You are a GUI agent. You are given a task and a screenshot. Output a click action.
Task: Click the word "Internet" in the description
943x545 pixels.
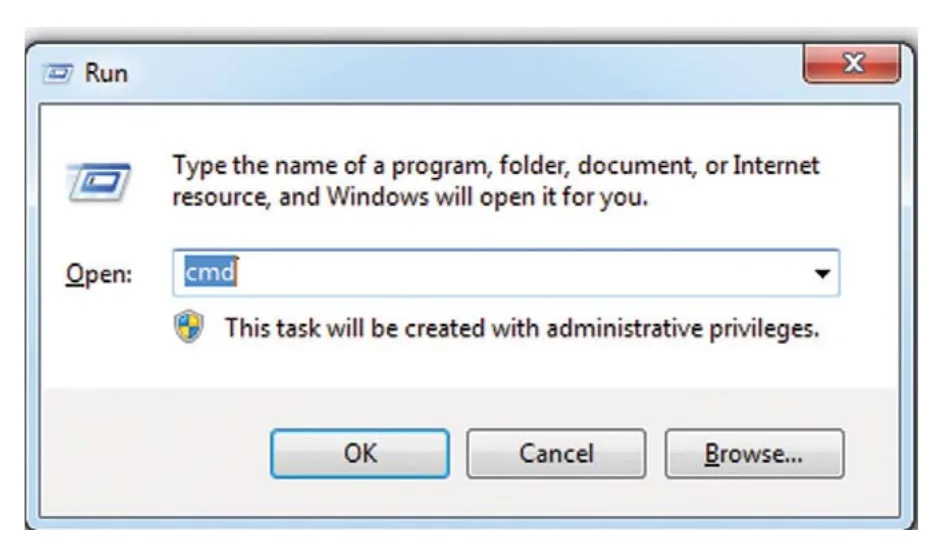coord(776,165)
